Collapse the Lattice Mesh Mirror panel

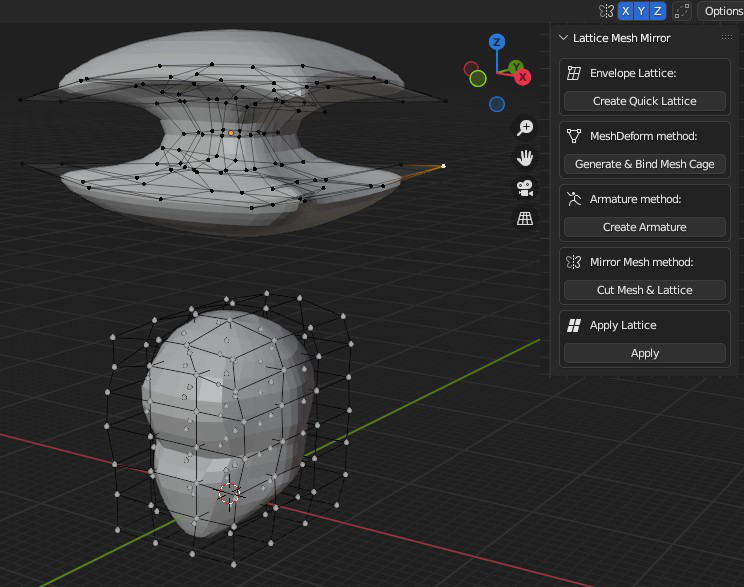pyautogui.click(x=563, y=38)
